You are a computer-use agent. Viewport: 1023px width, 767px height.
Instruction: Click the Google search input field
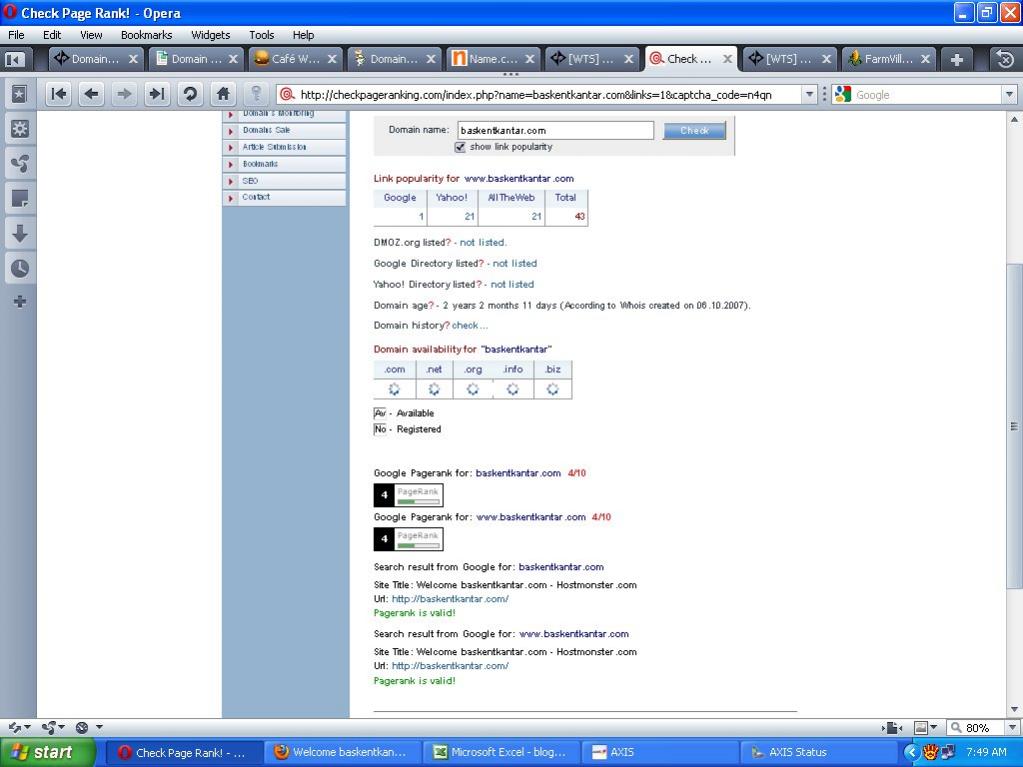[x=927, y=95]
